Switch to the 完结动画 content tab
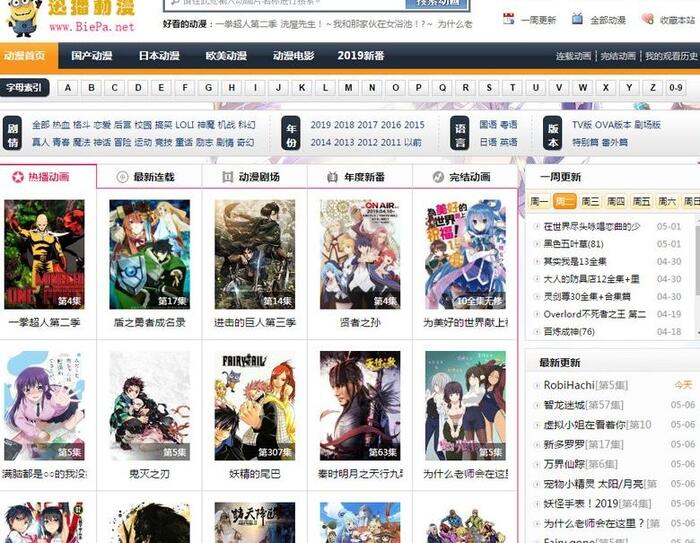Image resolution: width=700 pixels, height=543 pixels. pyautogui.click(x=465, y=177)
